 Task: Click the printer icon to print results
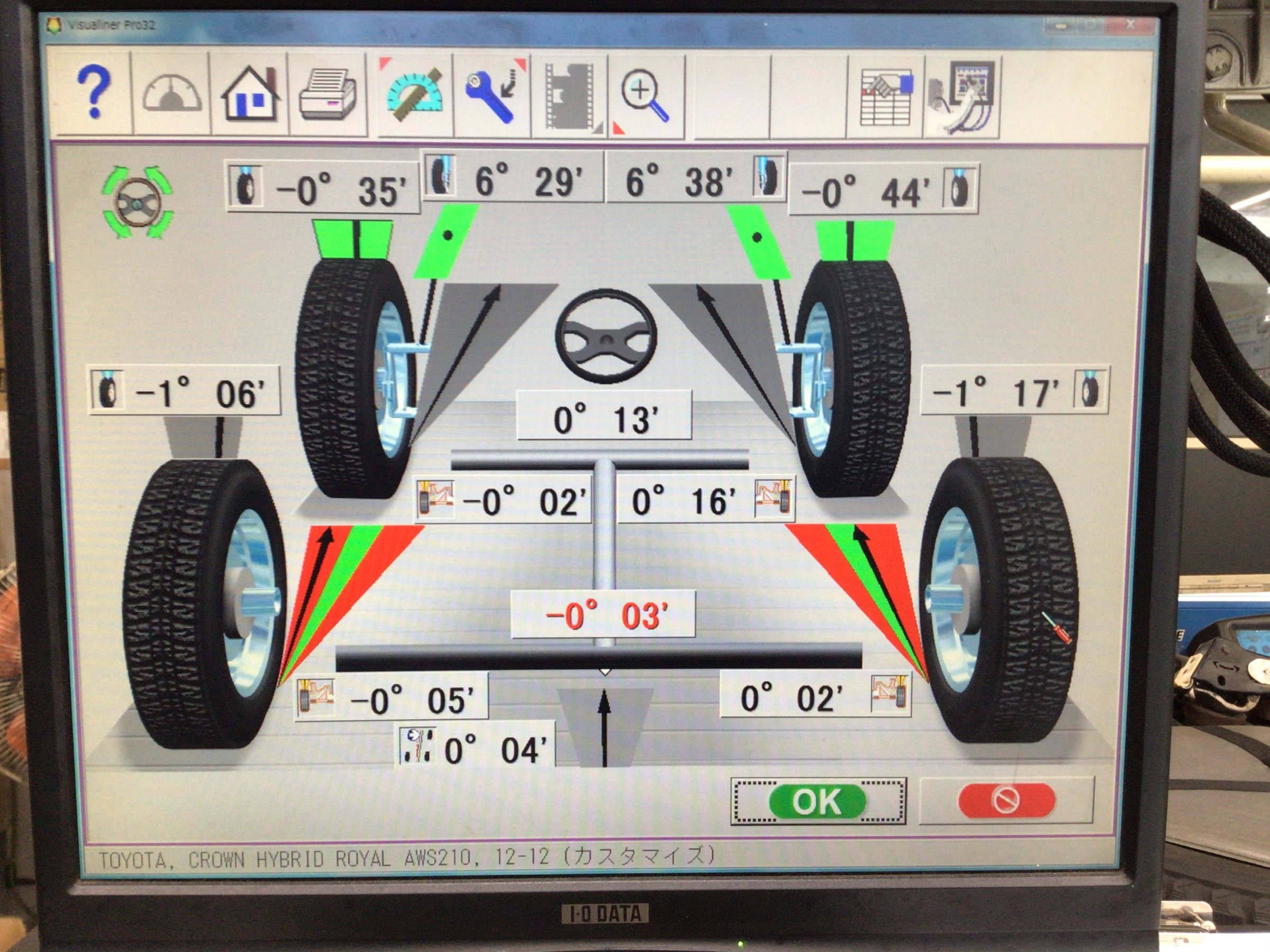[x=327, y=95]
